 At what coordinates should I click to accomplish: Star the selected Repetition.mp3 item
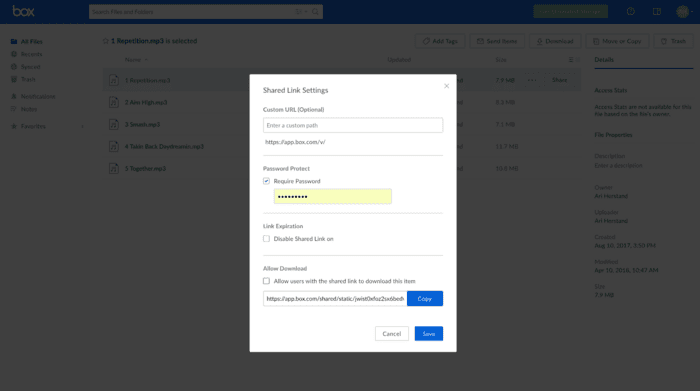point(106,41)
